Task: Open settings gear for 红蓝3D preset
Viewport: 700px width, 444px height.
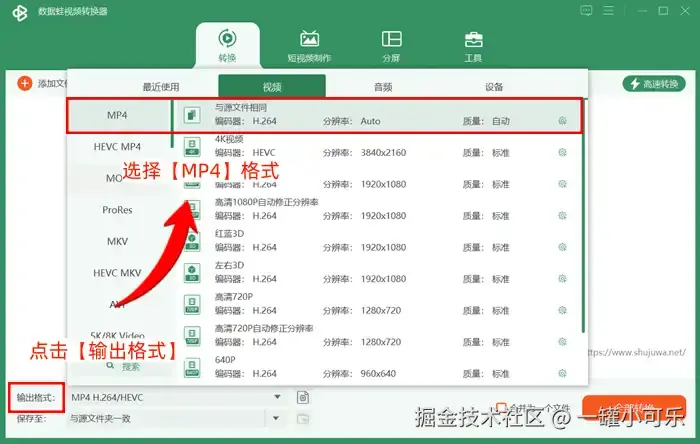Action: [562, 247]
